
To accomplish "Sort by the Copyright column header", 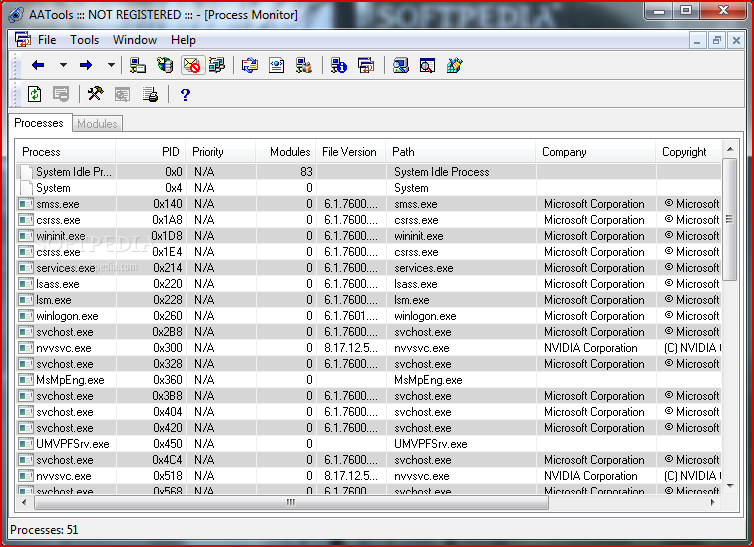I will [x=688, y=152].
